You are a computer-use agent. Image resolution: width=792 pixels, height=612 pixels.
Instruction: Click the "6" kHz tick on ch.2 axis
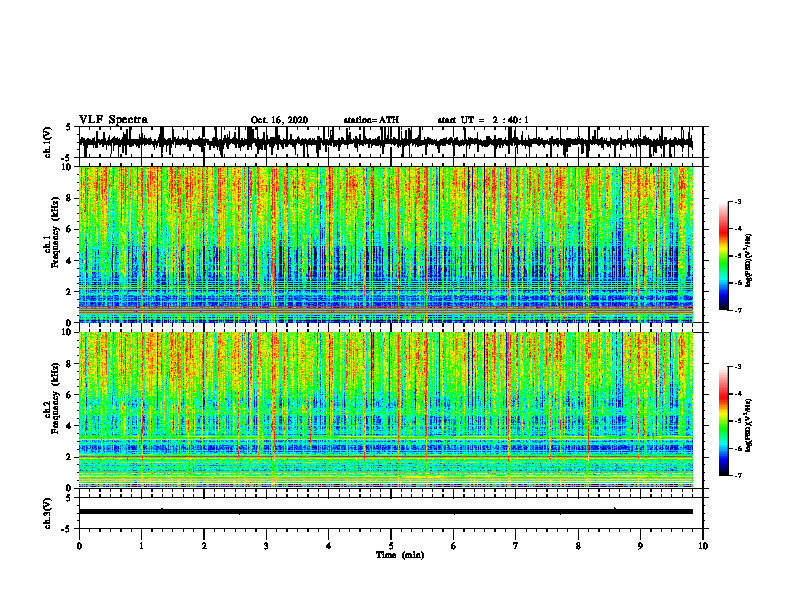point(69,395)
